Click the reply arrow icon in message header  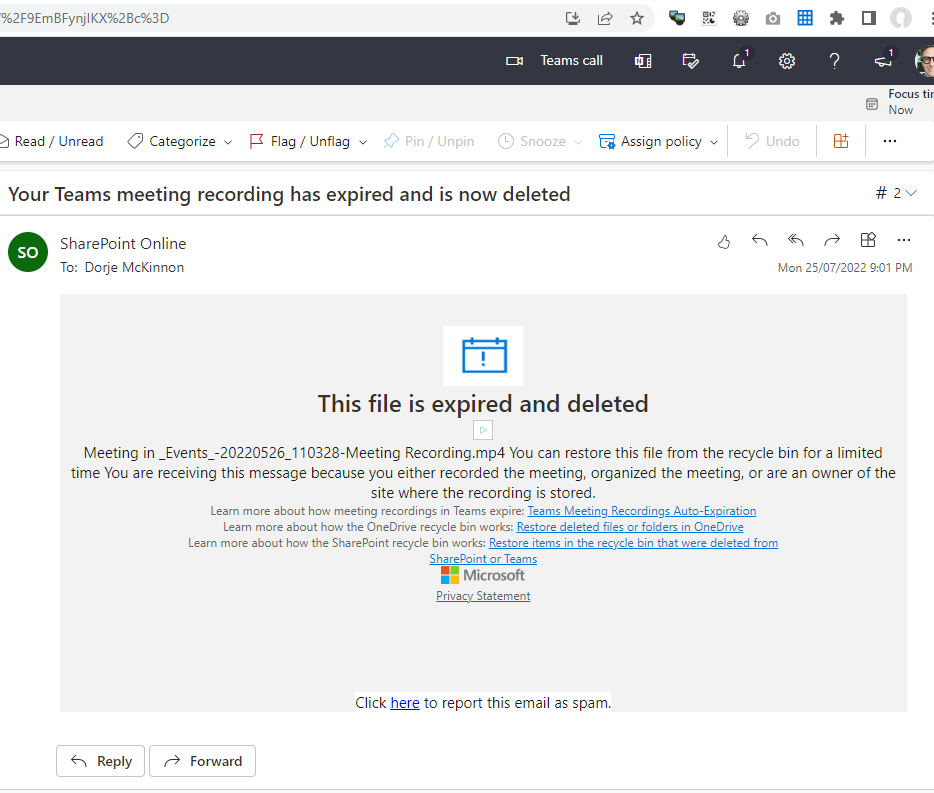(759, 240)
